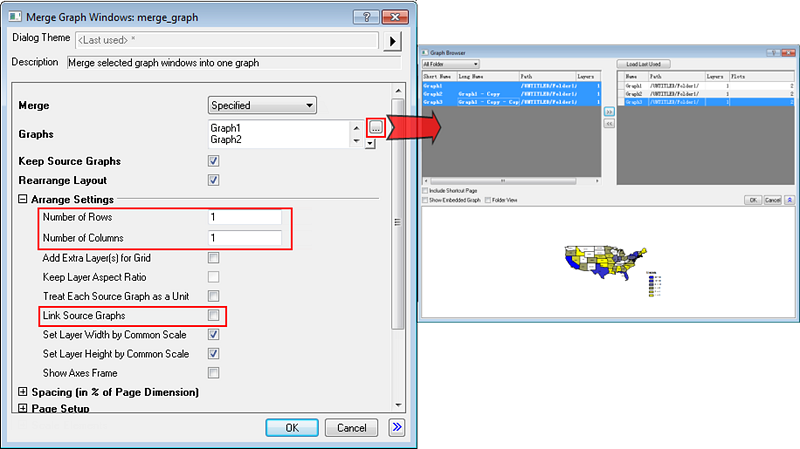Open the Dialog Theme flyout arrow button
This screenshot has height=449, width=800.
pyautogui.click(x=394, y=40)
